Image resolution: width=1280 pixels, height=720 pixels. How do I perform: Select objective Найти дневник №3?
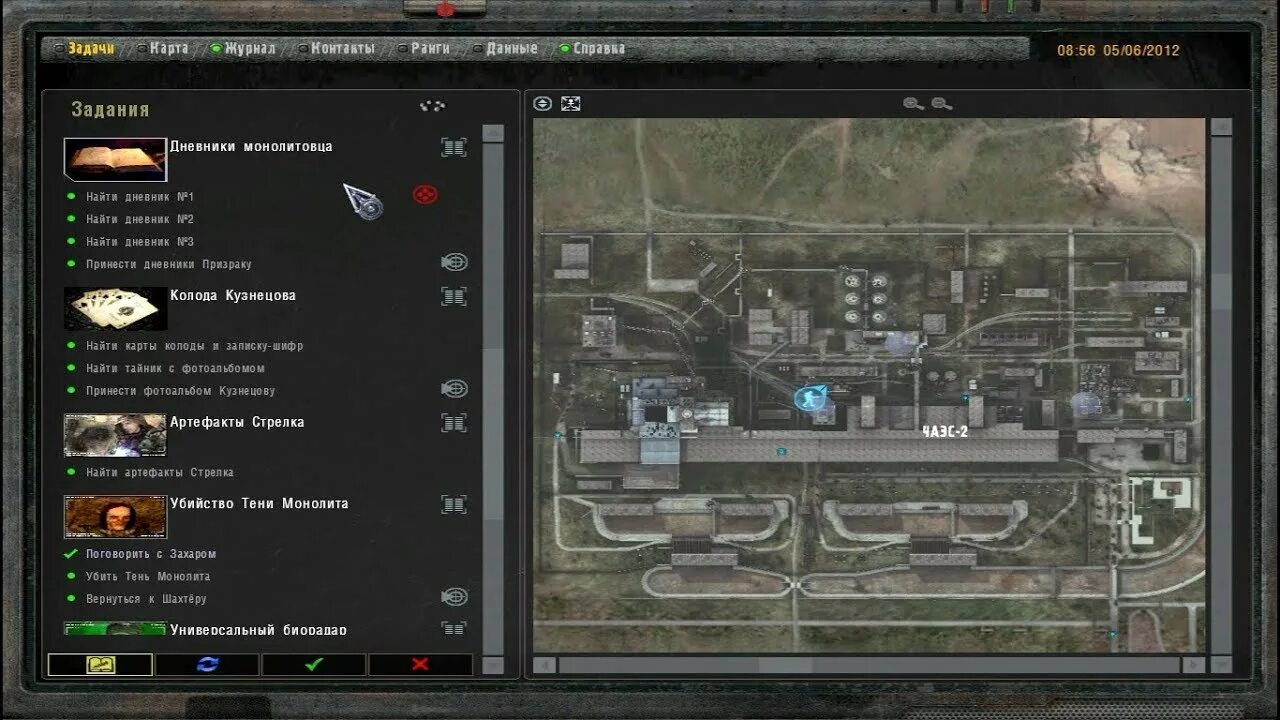pyautogui.click(x=140, y=242)
